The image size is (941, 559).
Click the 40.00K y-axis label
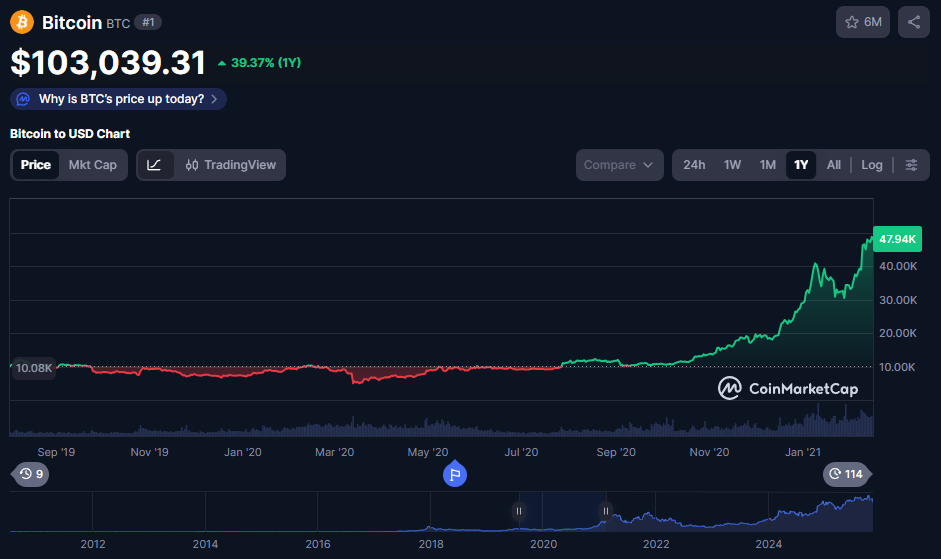click(x=898, y=266)
